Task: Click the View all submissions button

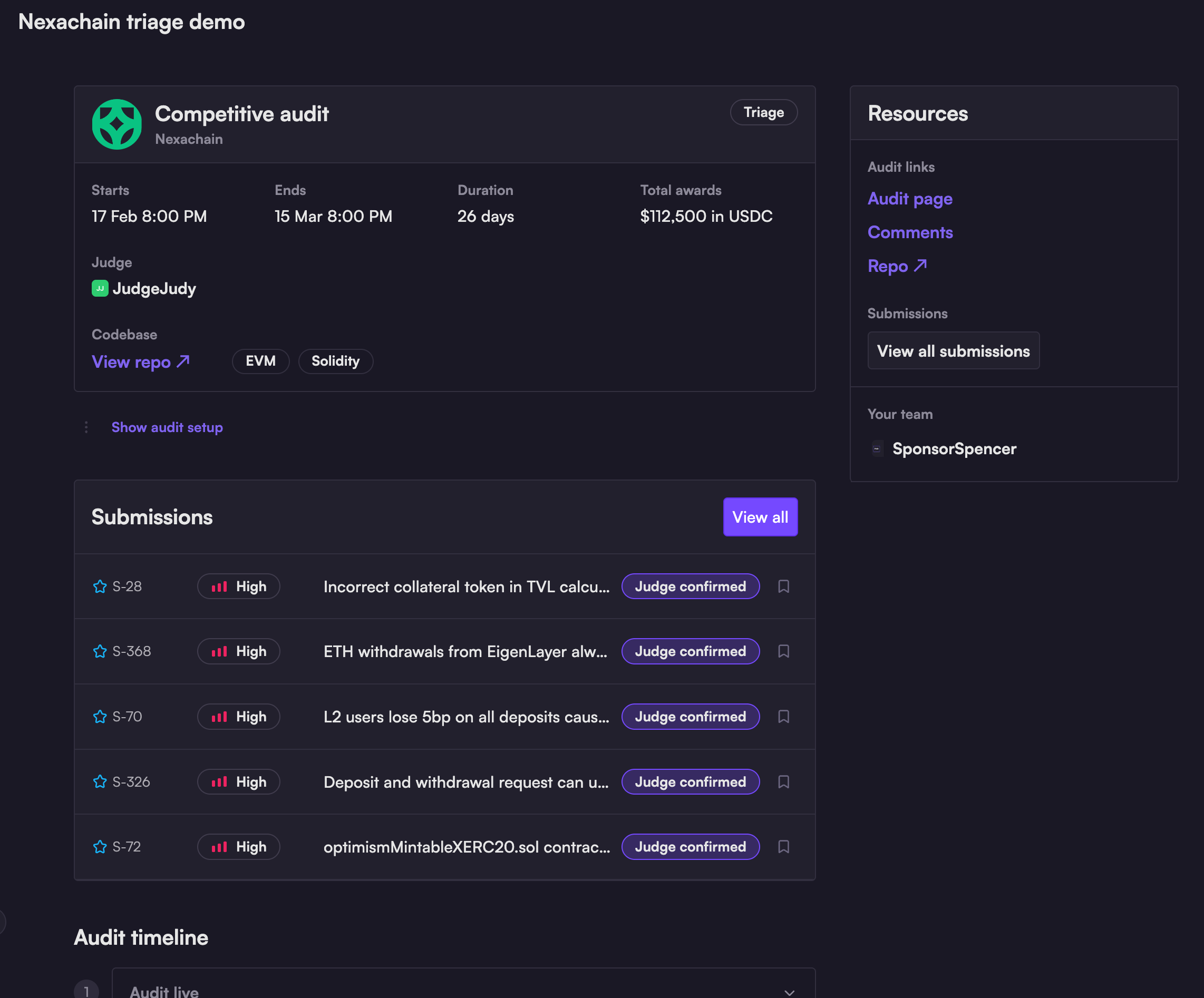Action: [x=953, y=351]
